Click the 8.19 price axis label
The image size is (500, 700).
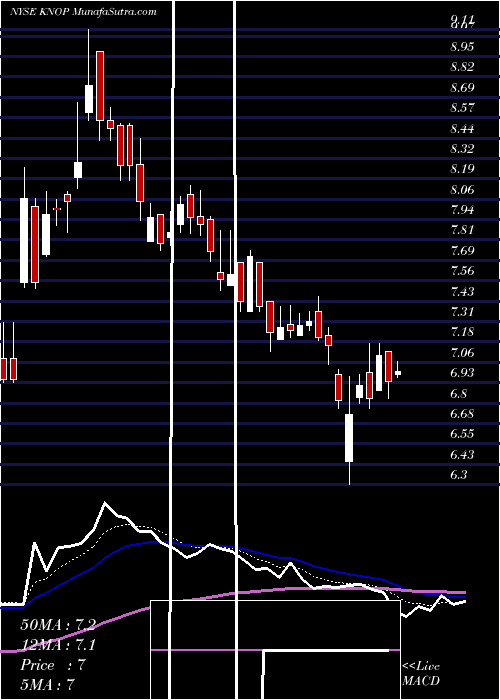coord(462,169)
